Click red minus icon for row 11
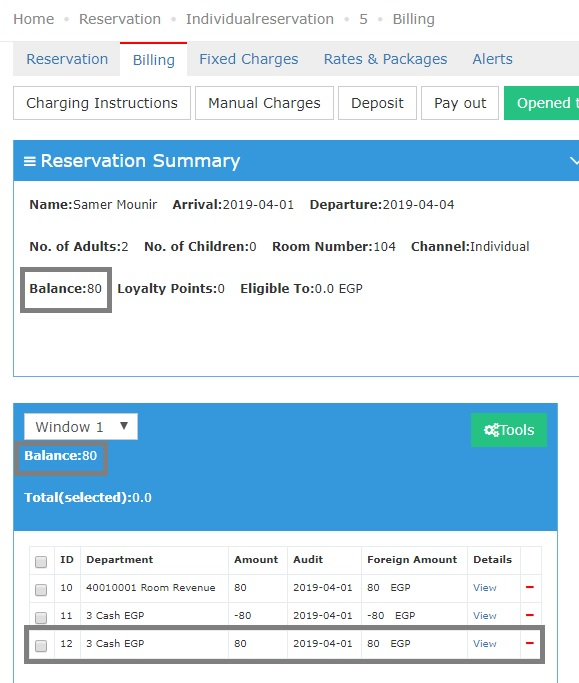579x683 pixels. [530, 615]
